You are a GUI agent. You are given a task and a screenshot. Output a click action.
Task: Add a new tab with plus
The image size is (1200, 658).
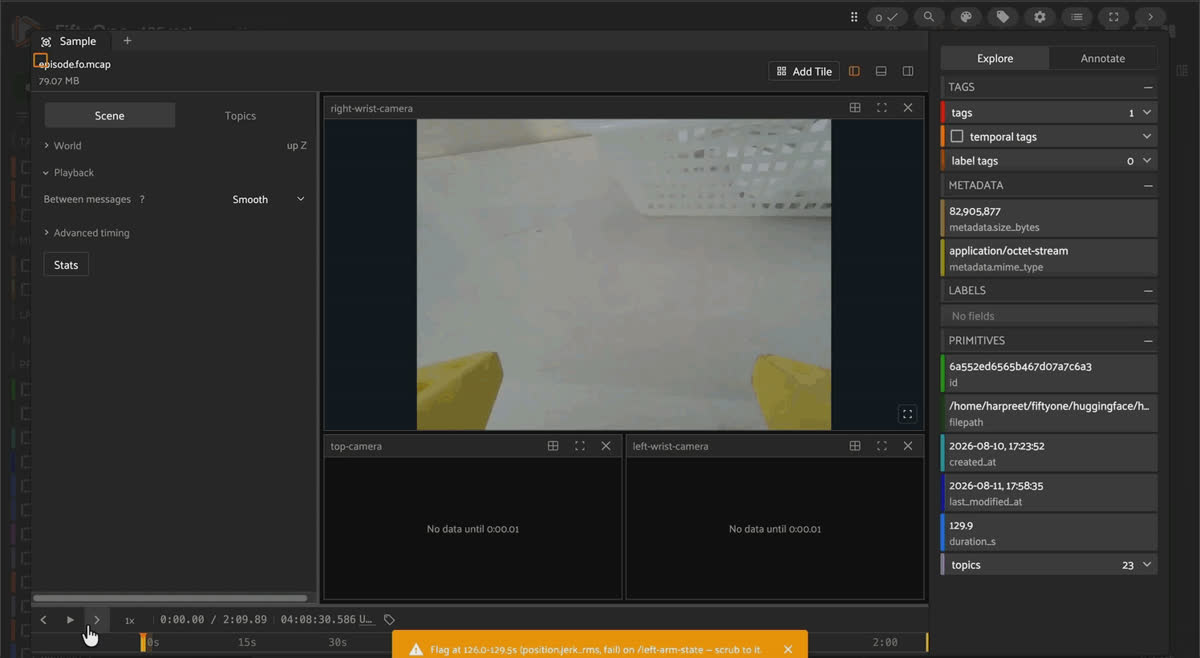[x=127, y=41]
